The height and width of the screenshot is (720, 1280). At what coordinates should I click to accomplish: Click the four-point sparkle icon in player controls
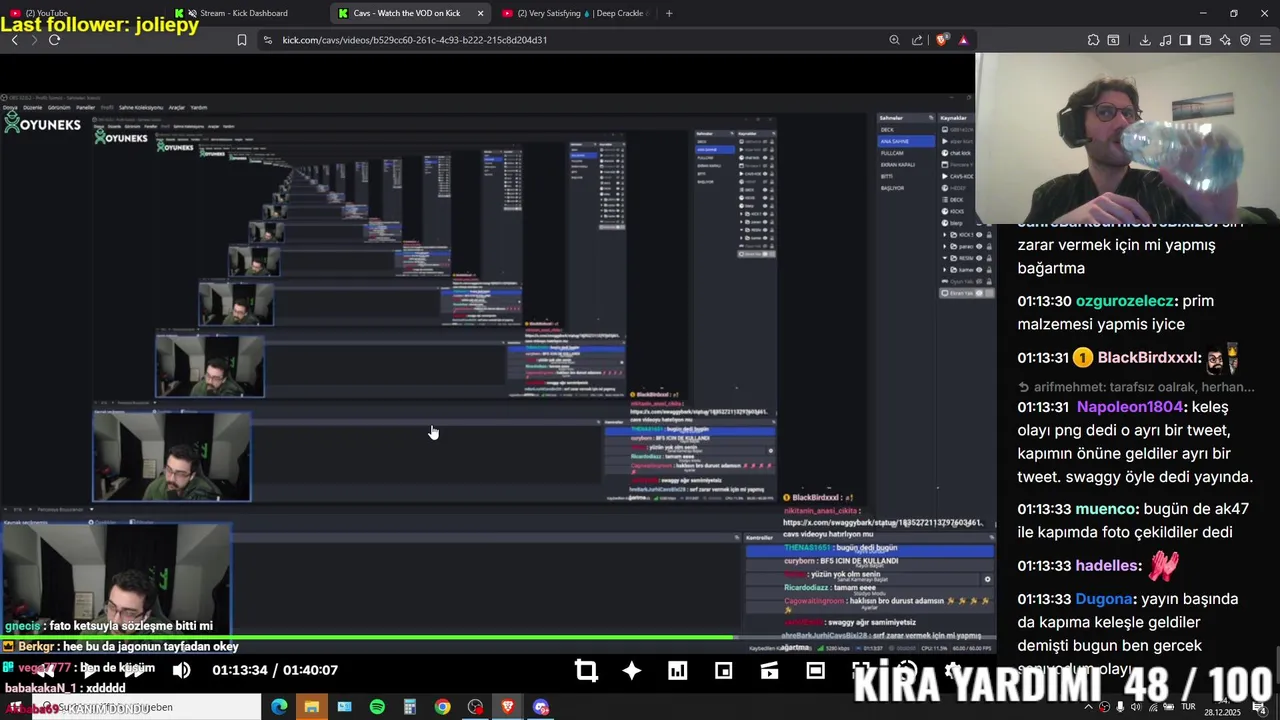coord(632,671)
